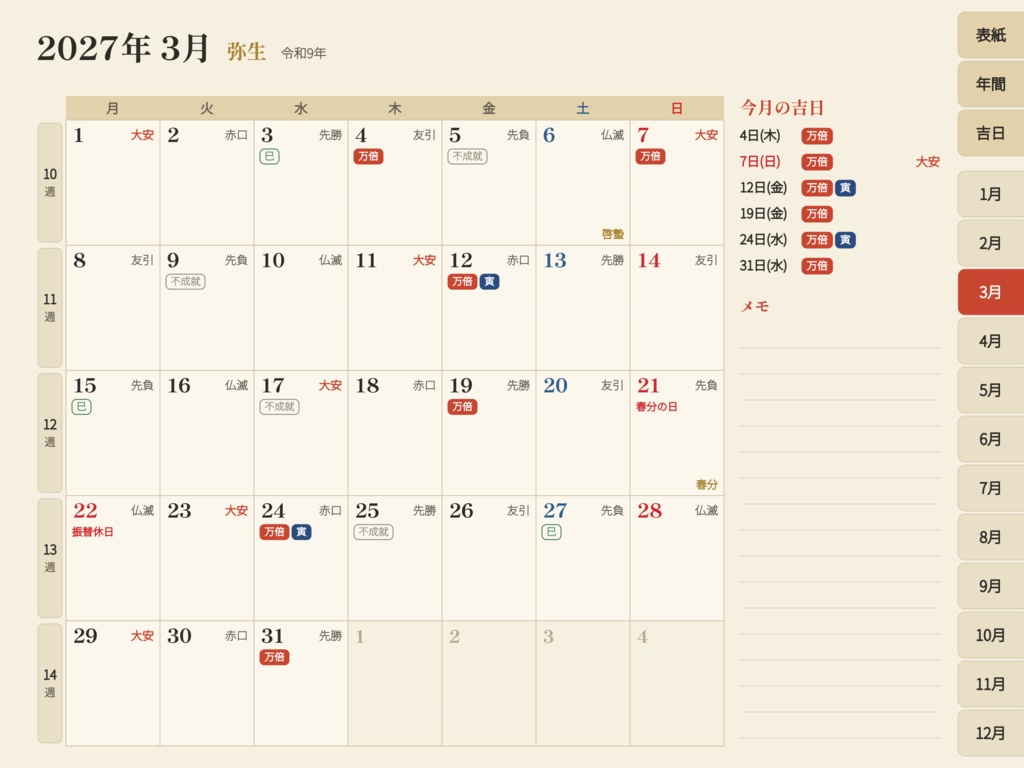The image size is (1024, 768).
Task: Click the 万倍 badge on March 19 cell
Action: pos(462,407)
